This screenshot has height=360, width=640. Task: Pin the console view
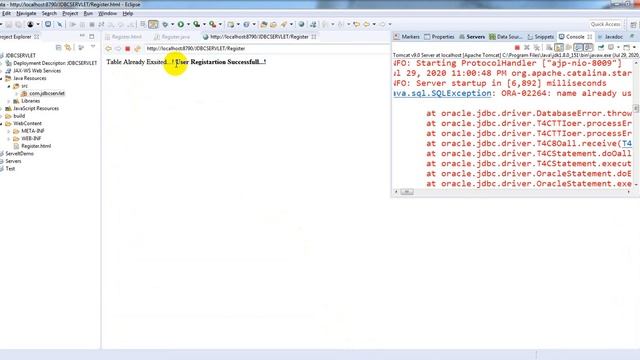pos(601,48)
